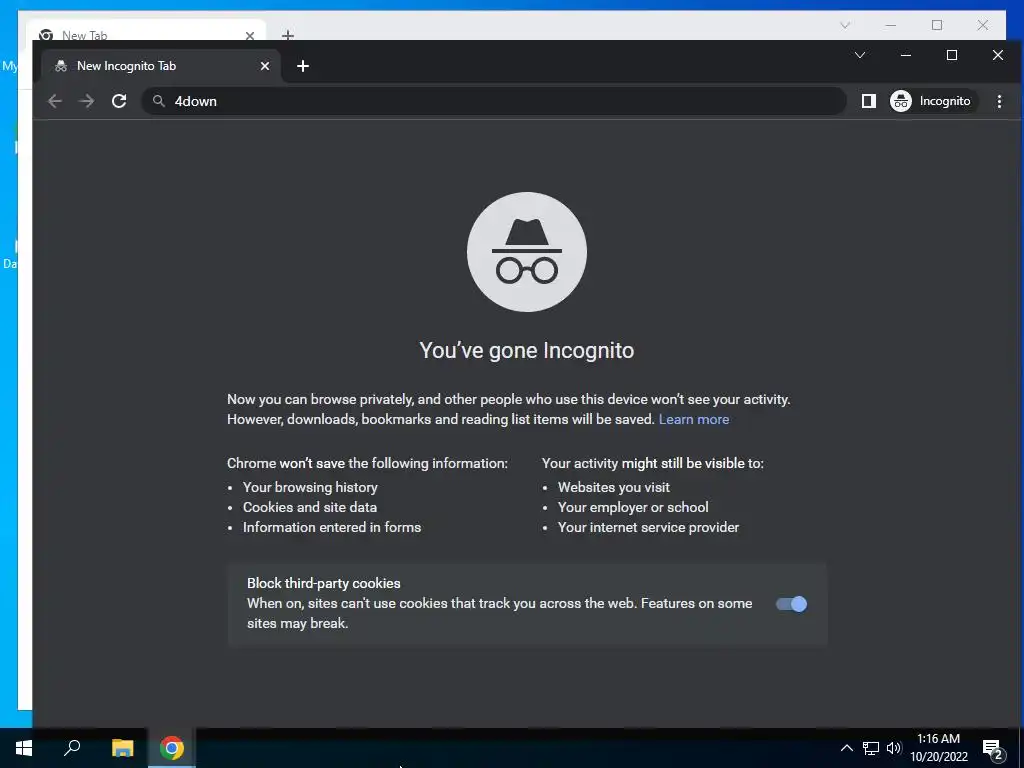
Task: Click the incognito icon on the tab
Action: click(61, 66)
